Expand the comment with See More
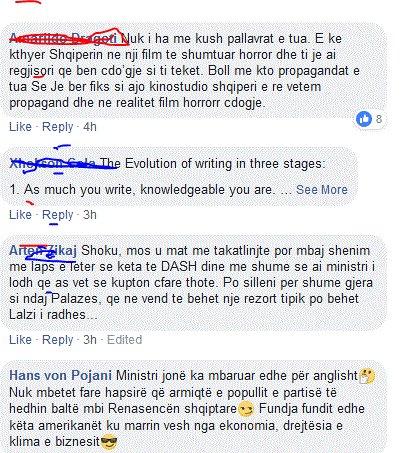Image resolution: width=401 pixels, height=453 pixels. tap(322, 190)
